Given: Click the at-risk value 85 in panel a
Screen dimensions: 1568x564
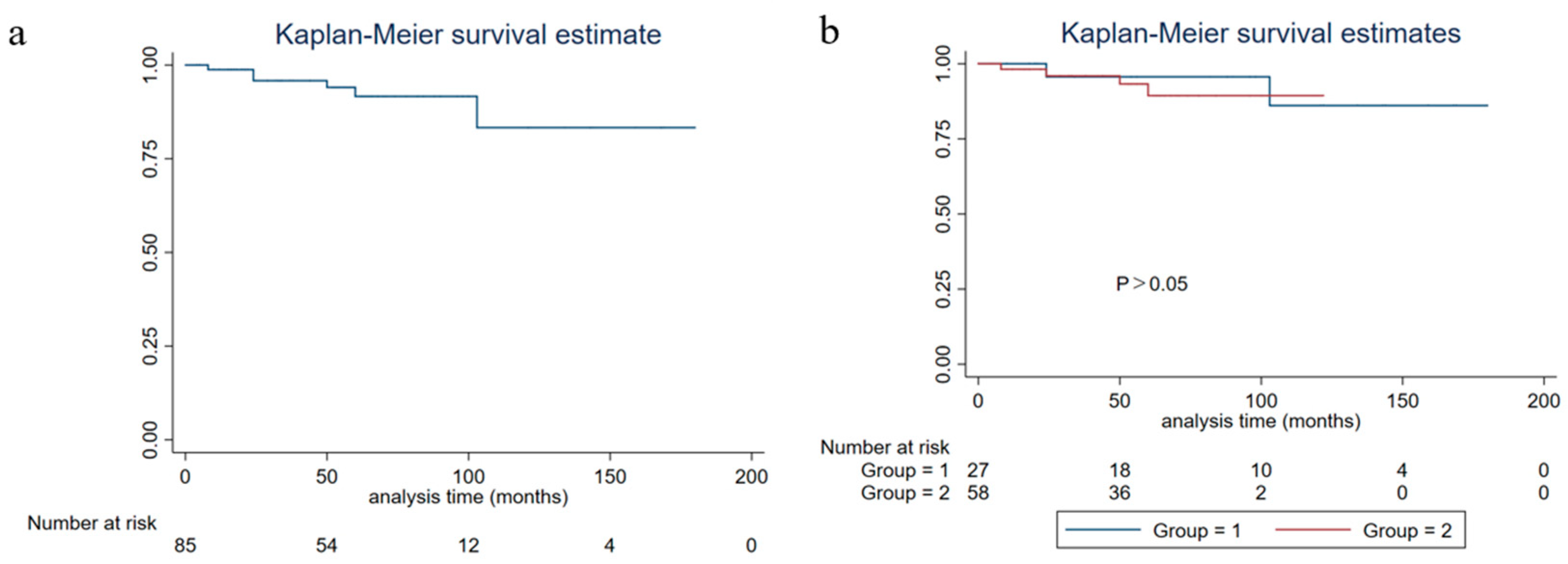Looking at the screenshot, I should click(x=185, y=546).
